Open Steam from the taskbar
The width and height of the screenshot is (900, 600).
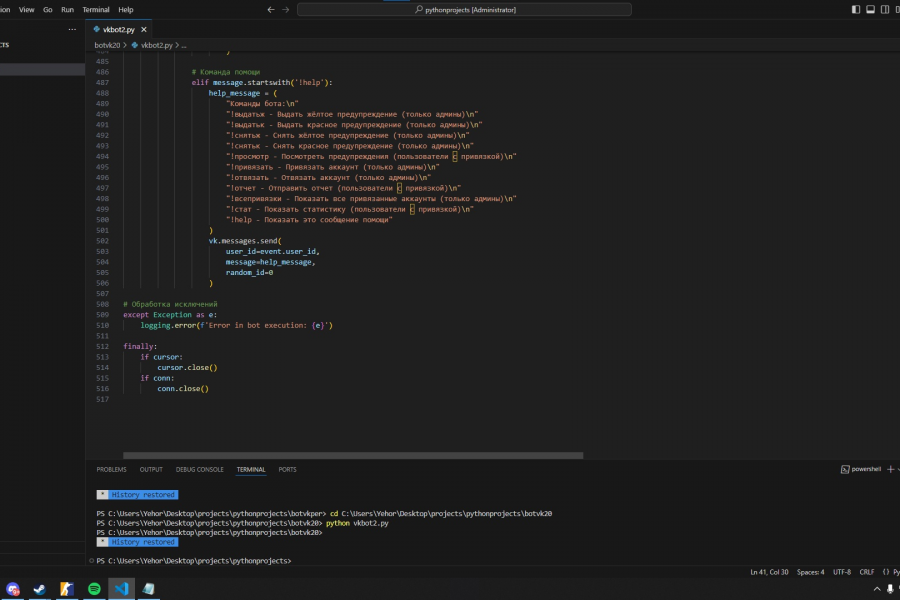(x=40, y=589)
